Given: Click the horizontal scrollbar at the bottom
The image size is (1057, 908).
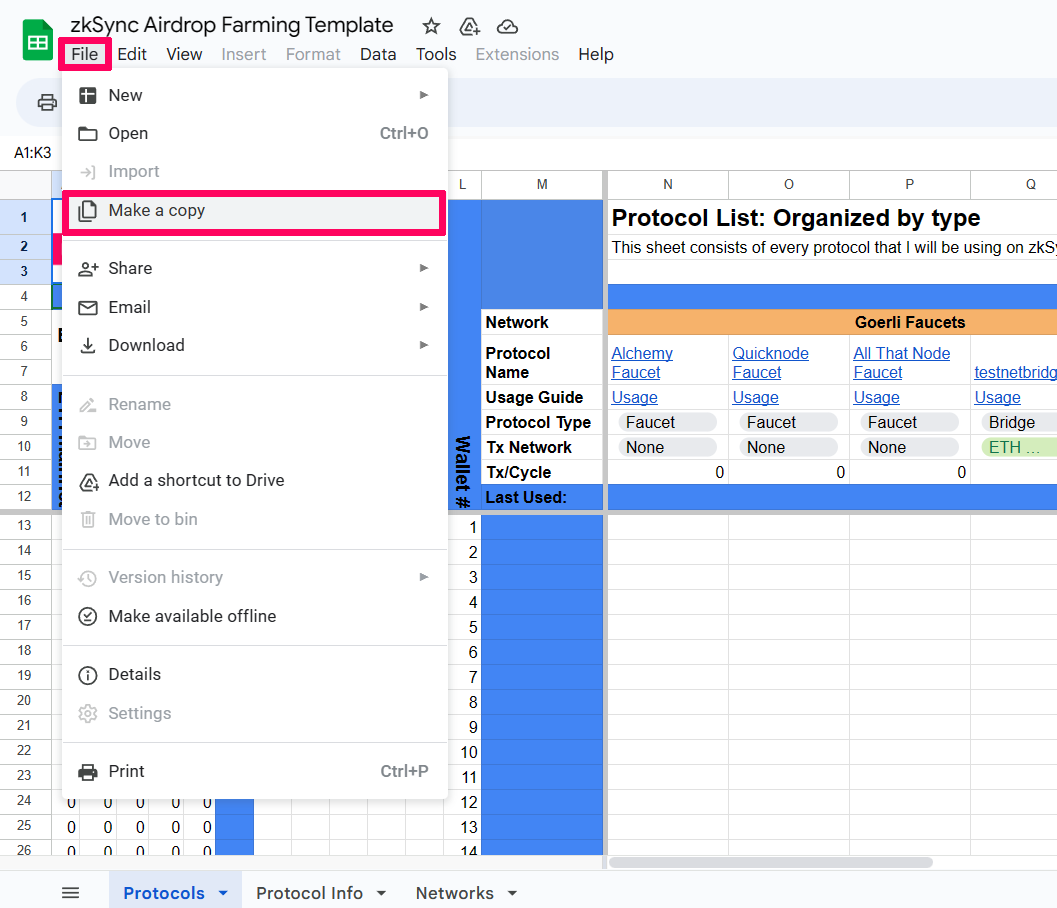Looking at the screenshot, I should (771, 863).
